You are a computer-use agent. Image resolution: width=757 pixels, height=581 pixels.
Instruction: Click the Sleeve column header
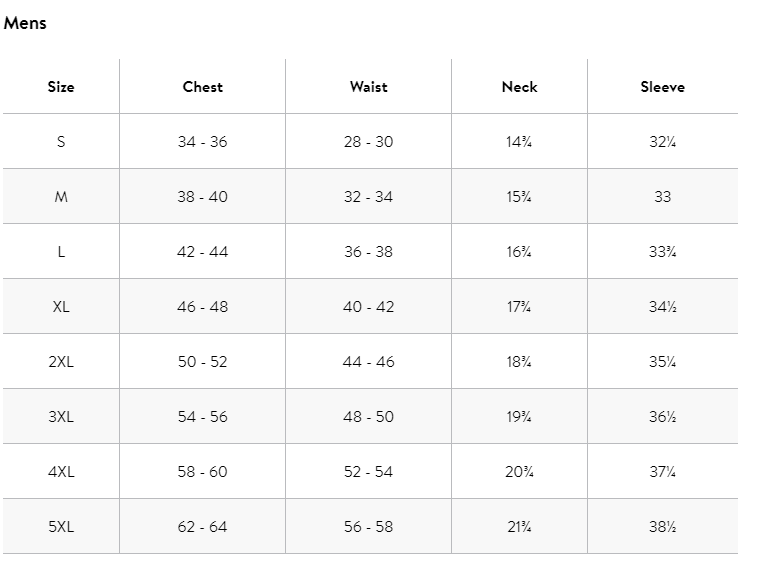[x=662, y=87]
